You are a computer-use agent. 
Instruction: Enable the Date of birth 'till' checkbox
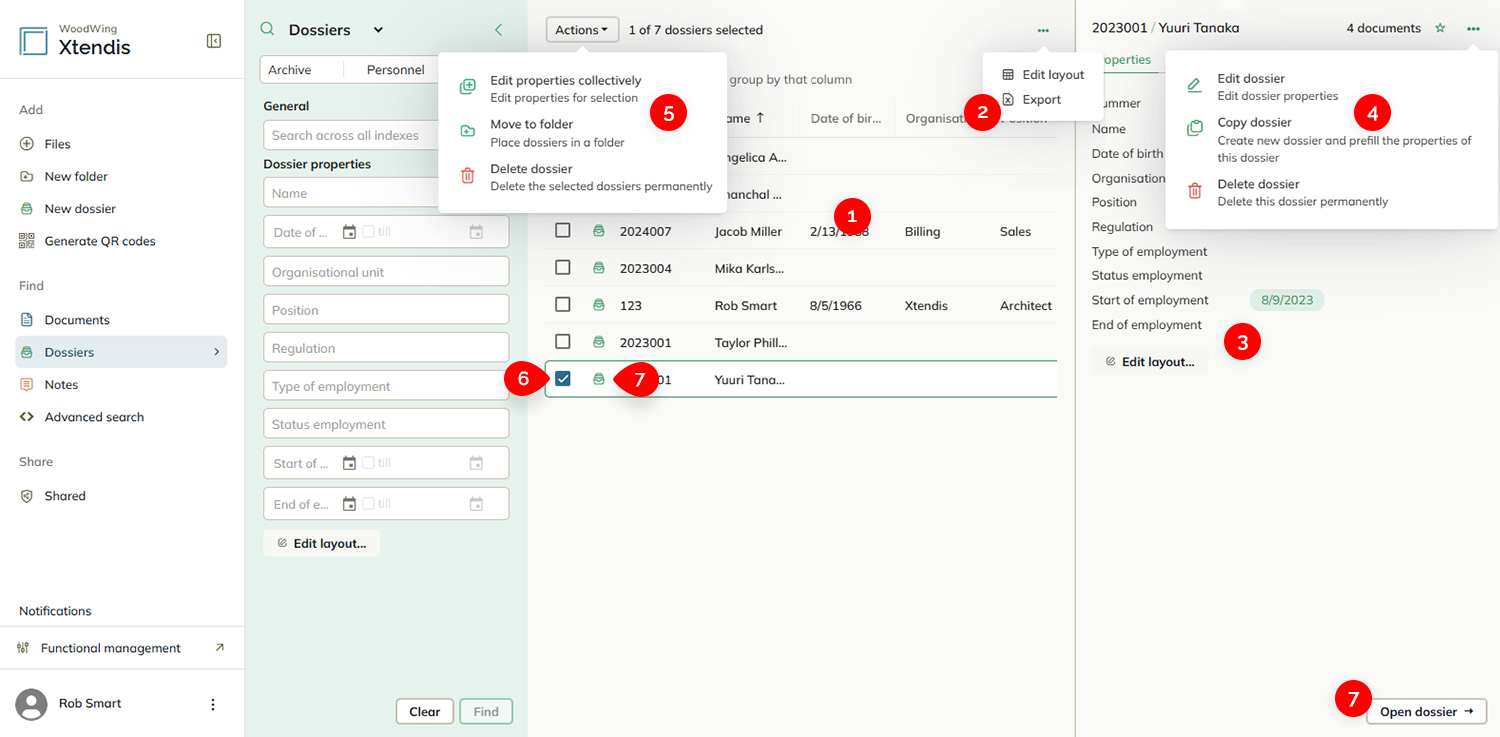pyautogui.click(x=368, y=232)
